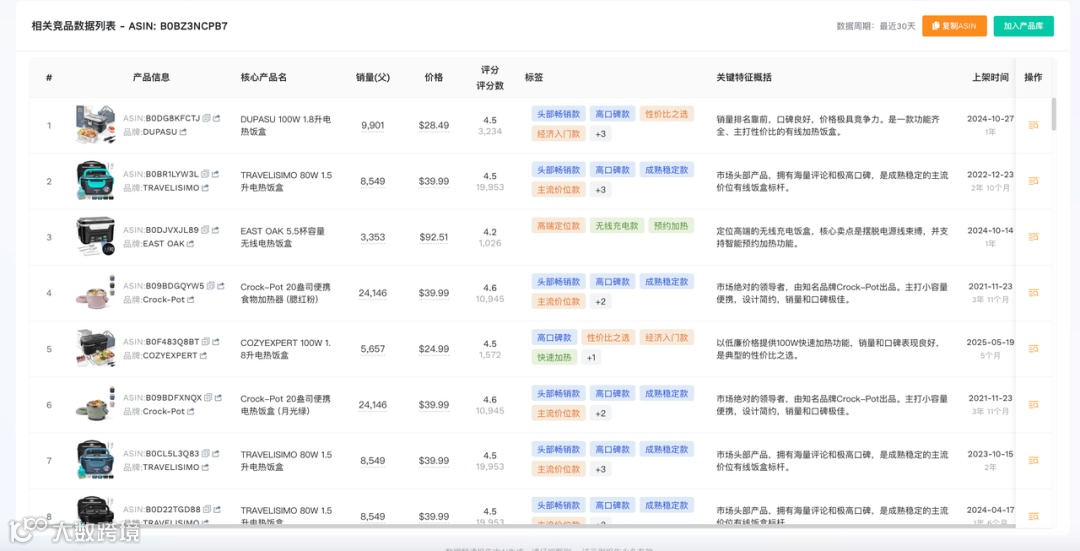The height and width of the screenshot is (551, 1080).
Task: Open external link for ASIN B09BDFXNQX
Action: [x=218, y=398]
